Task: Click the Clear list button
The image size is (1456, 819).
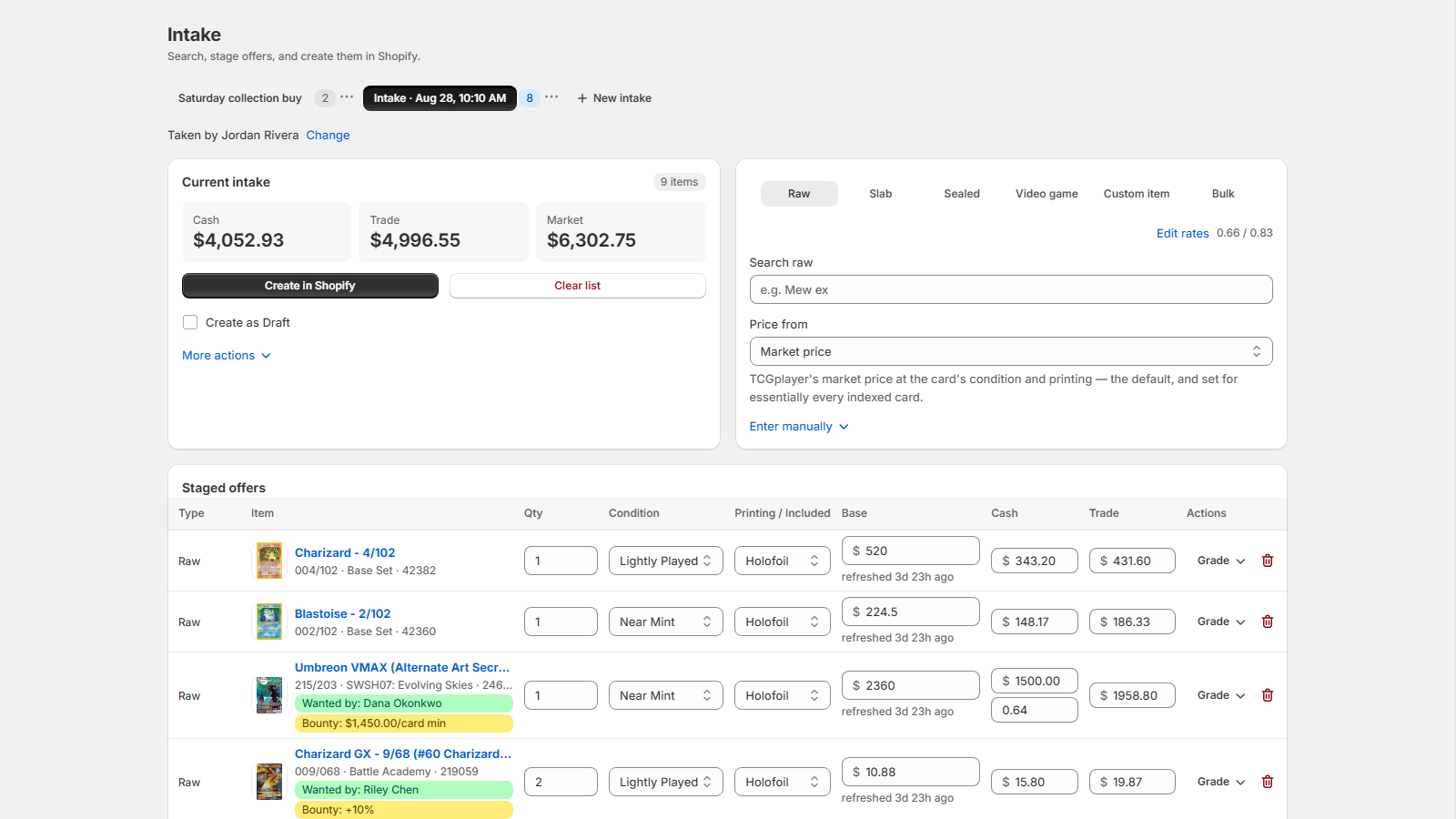Action: point(578,286)
